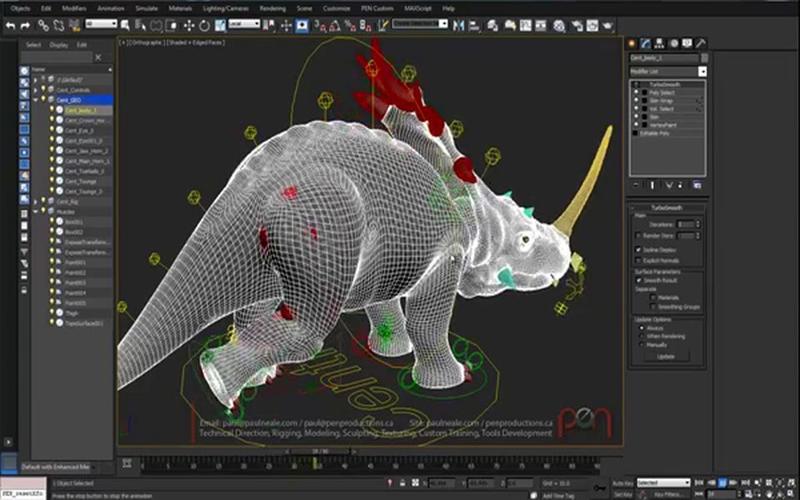Open scene explorer Select menu

(33, 45)
